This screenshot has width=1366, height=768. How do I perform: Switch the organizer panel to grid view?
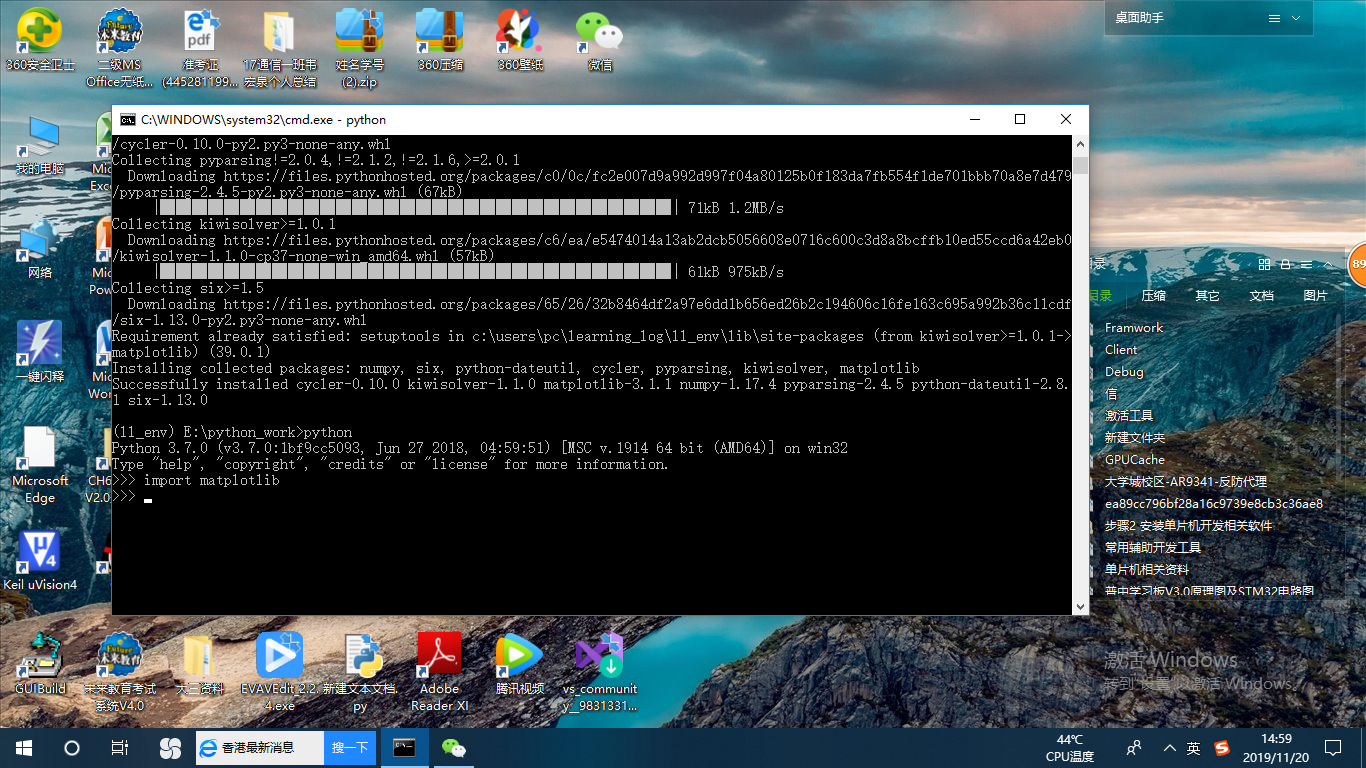(x=1264, y=264)
